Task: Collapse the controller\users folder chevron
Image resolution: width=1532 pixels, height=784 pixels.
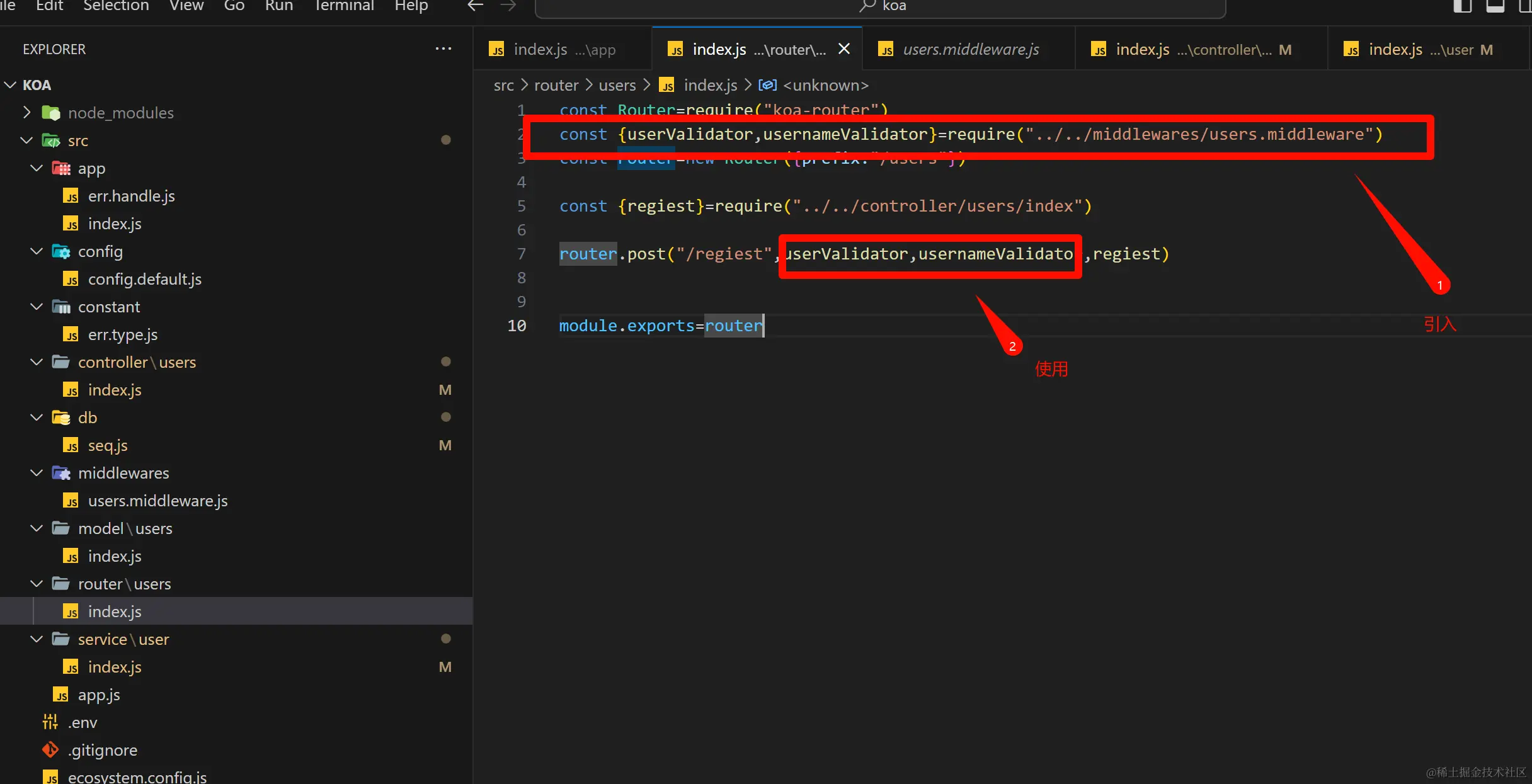Action: 37,362
